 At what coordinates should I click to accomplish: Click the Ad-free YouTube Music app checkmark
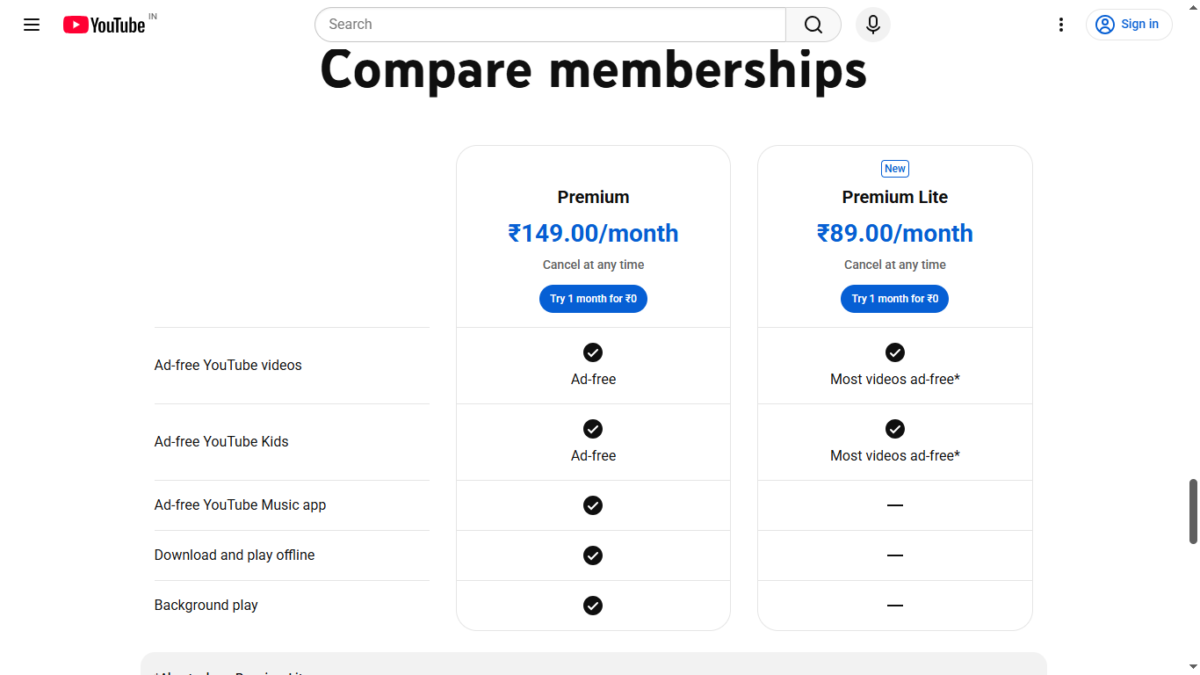click(x=593, y=505)
